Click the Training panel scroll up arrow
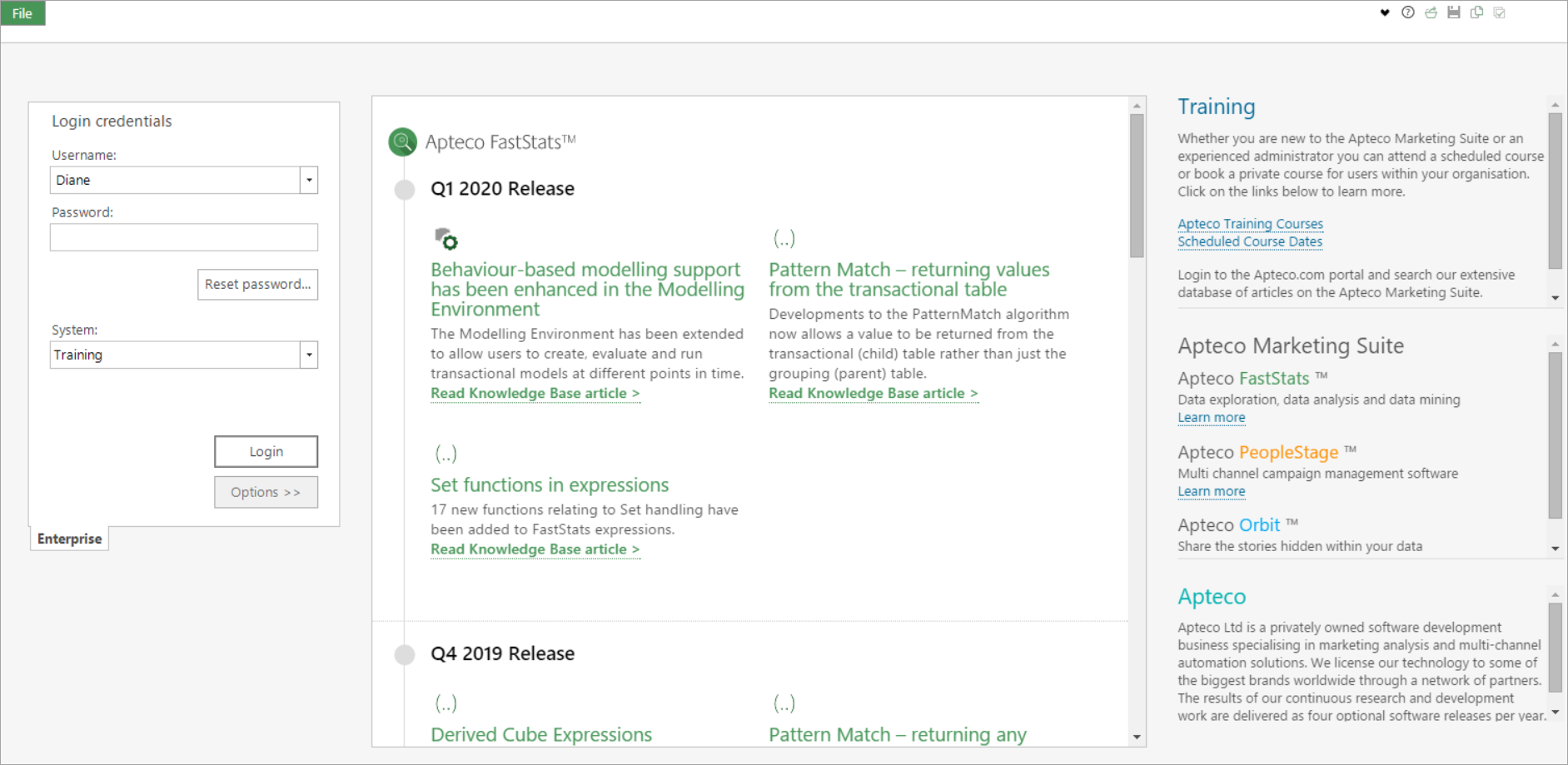This screenshot has width=1568, height=765. tap(1555, 105)
